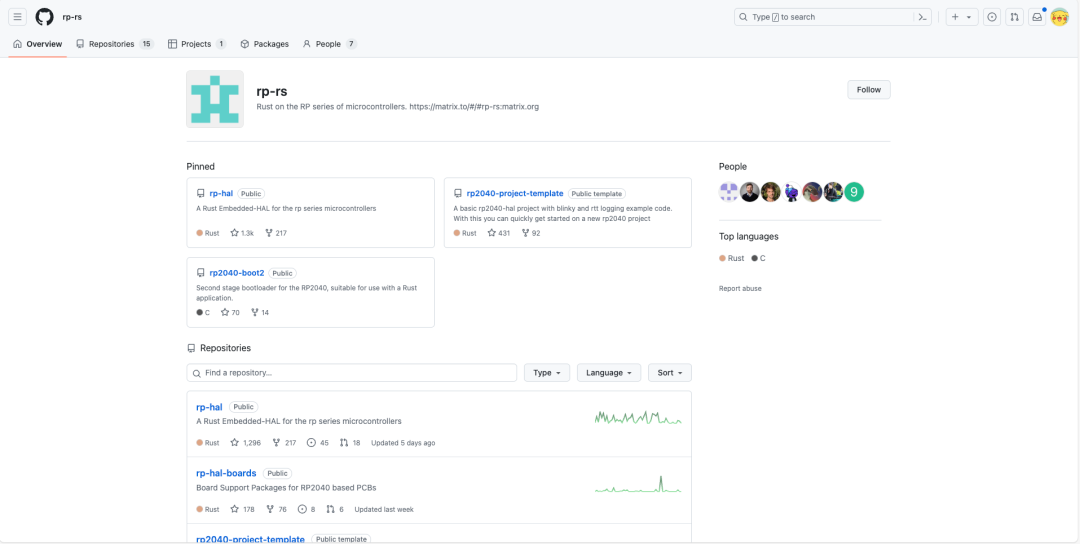Open the Type filter dropdown

547,373
